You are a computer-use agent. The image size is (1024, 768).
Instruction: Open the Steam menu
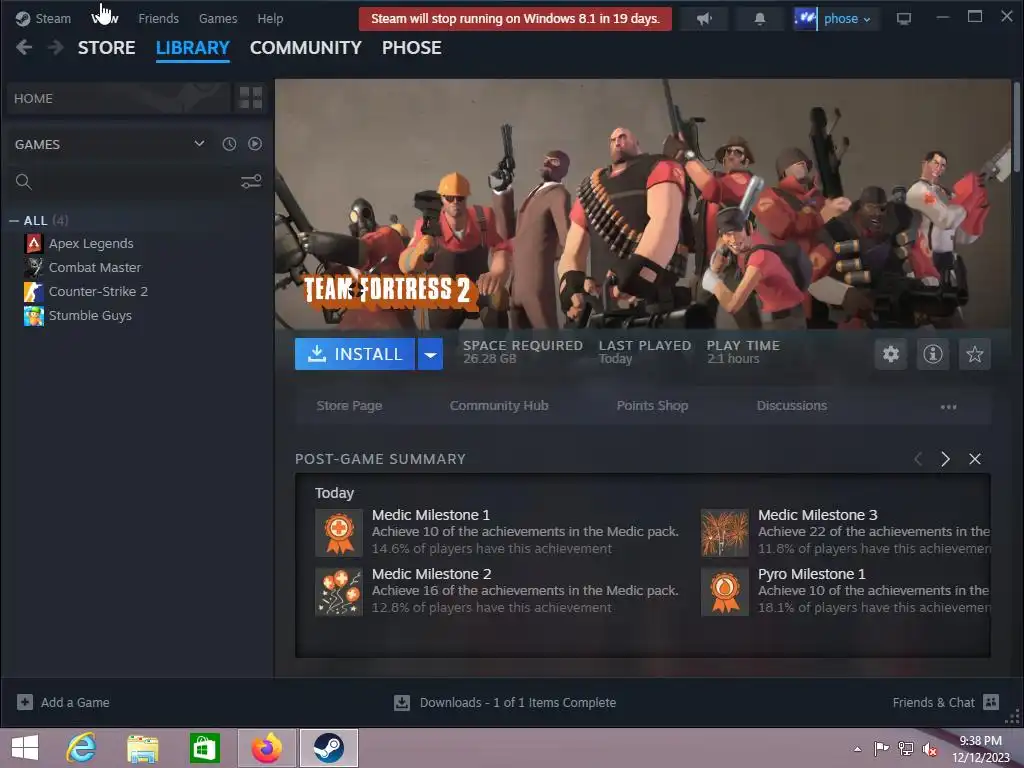tap(43, 18)
